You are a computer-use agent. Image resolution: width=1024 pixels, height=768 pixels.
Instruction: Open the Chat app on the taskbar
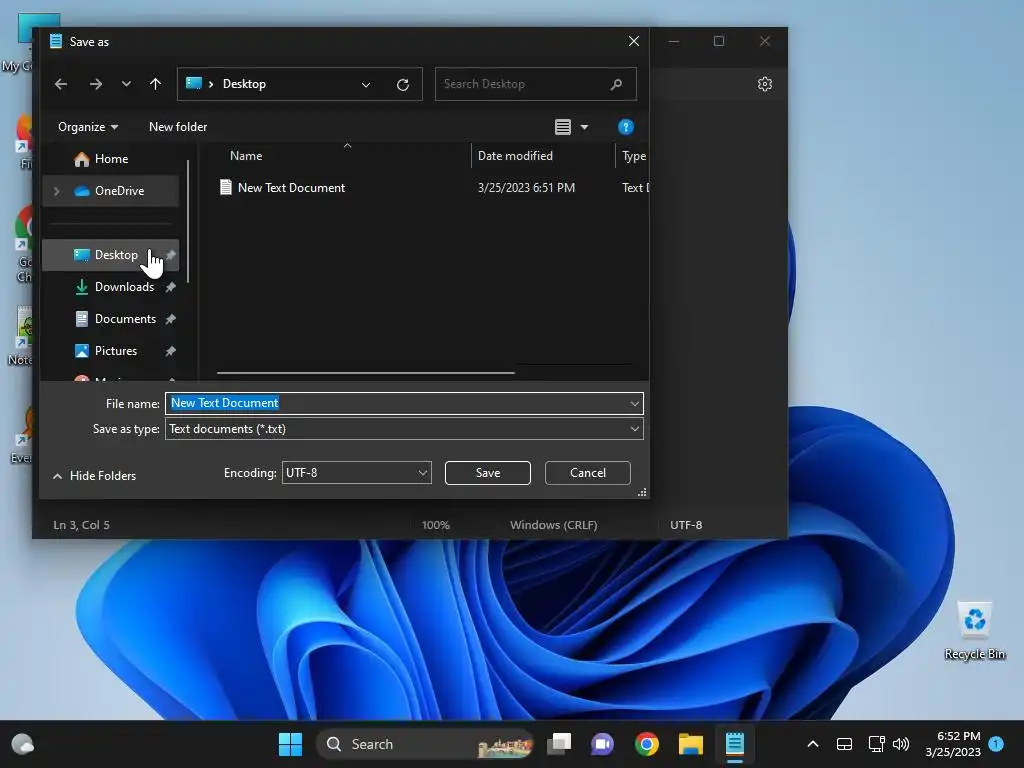602,744
